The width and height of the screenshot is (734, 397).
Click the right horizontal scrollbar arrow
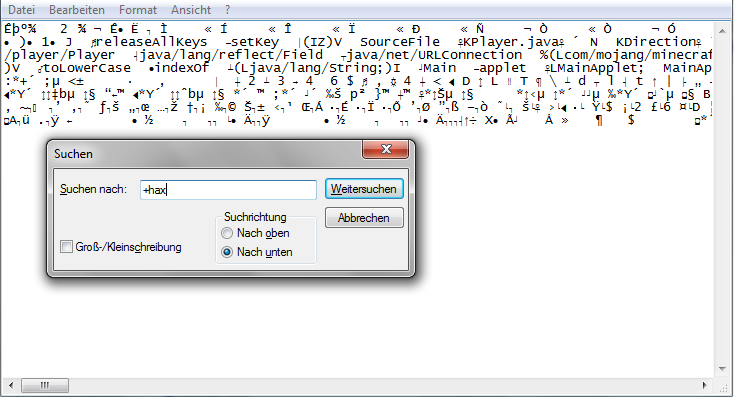pyautogui.click(x=705, y=385)
